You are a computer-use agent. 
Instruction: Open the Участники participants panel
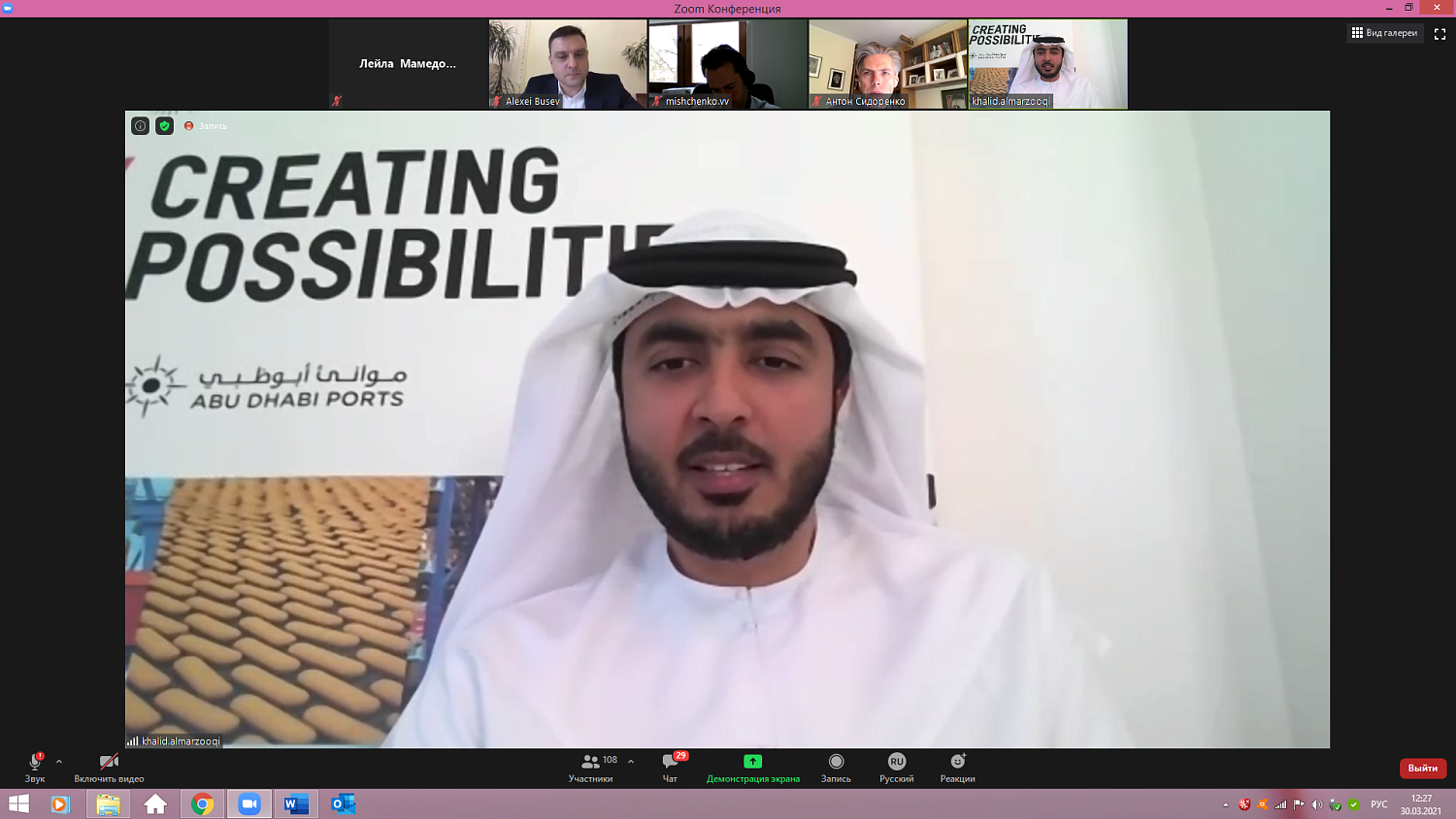(x=591, y=767)
